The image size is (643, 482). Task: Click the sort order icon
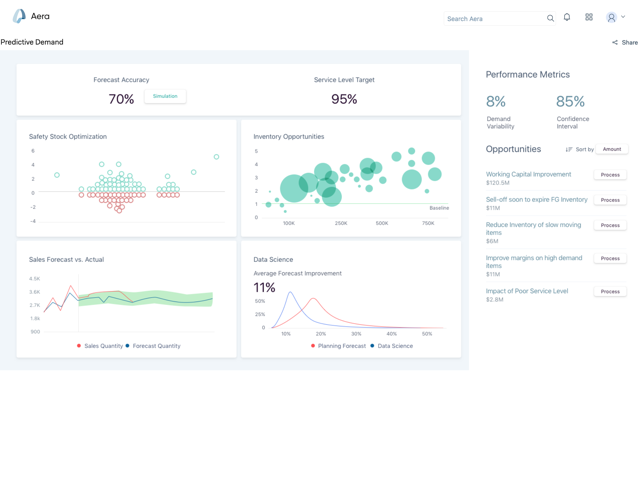click(568, 149)
